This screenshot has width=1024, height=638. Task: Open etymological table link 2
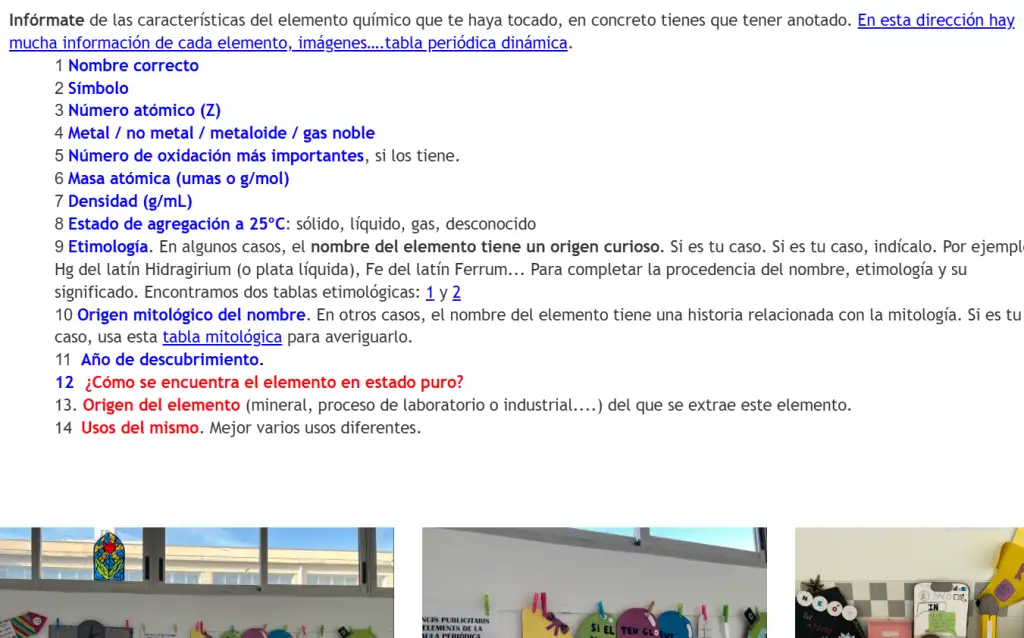pyautogui.click(x=456, y=293)
